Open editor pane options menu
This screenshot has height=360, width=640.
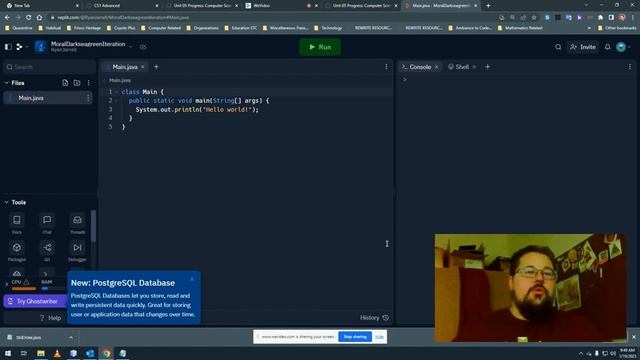[x=386, y=67]
